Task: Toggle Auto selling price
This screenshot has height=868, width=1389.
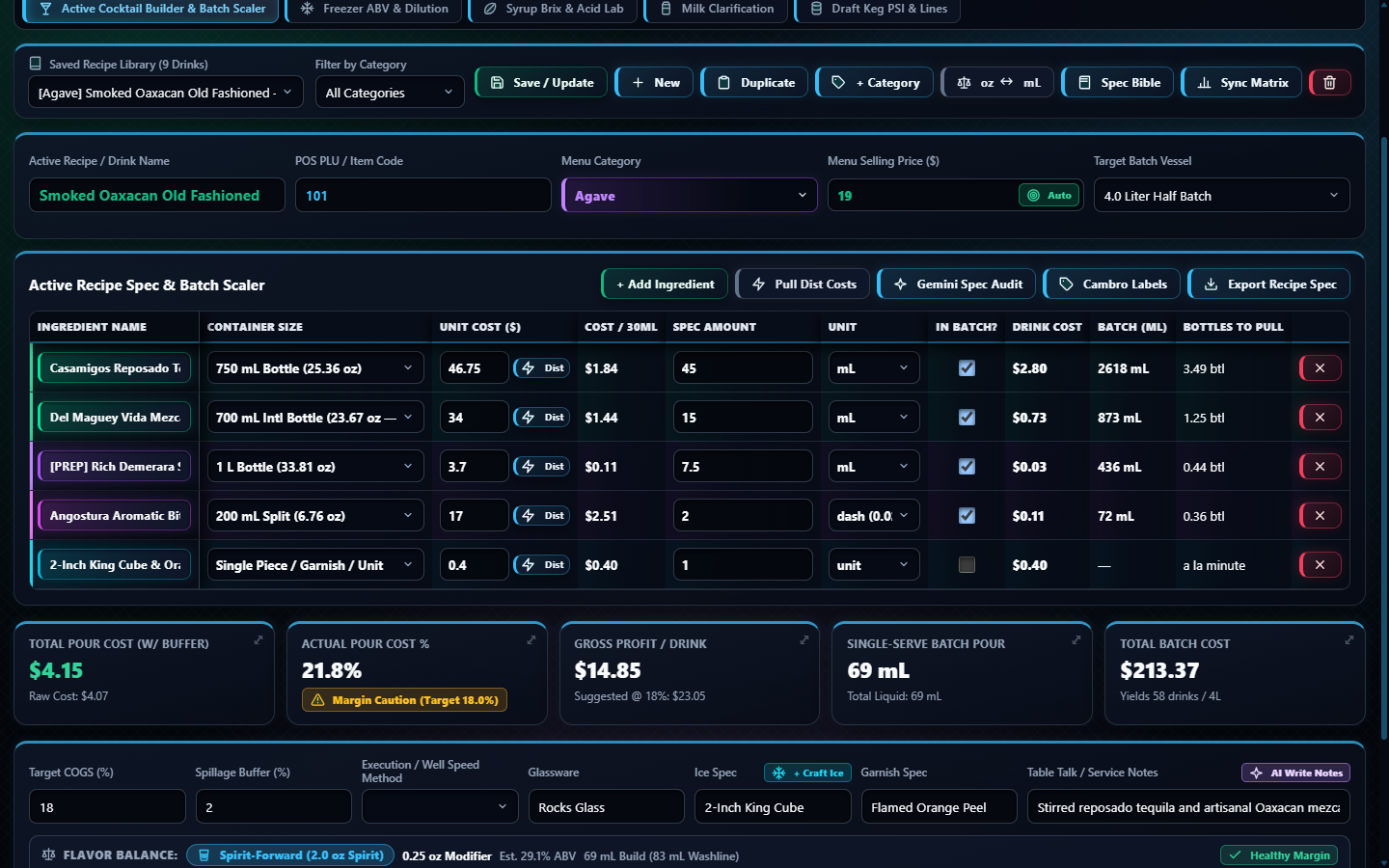Action: click(x=1049, y=196)
